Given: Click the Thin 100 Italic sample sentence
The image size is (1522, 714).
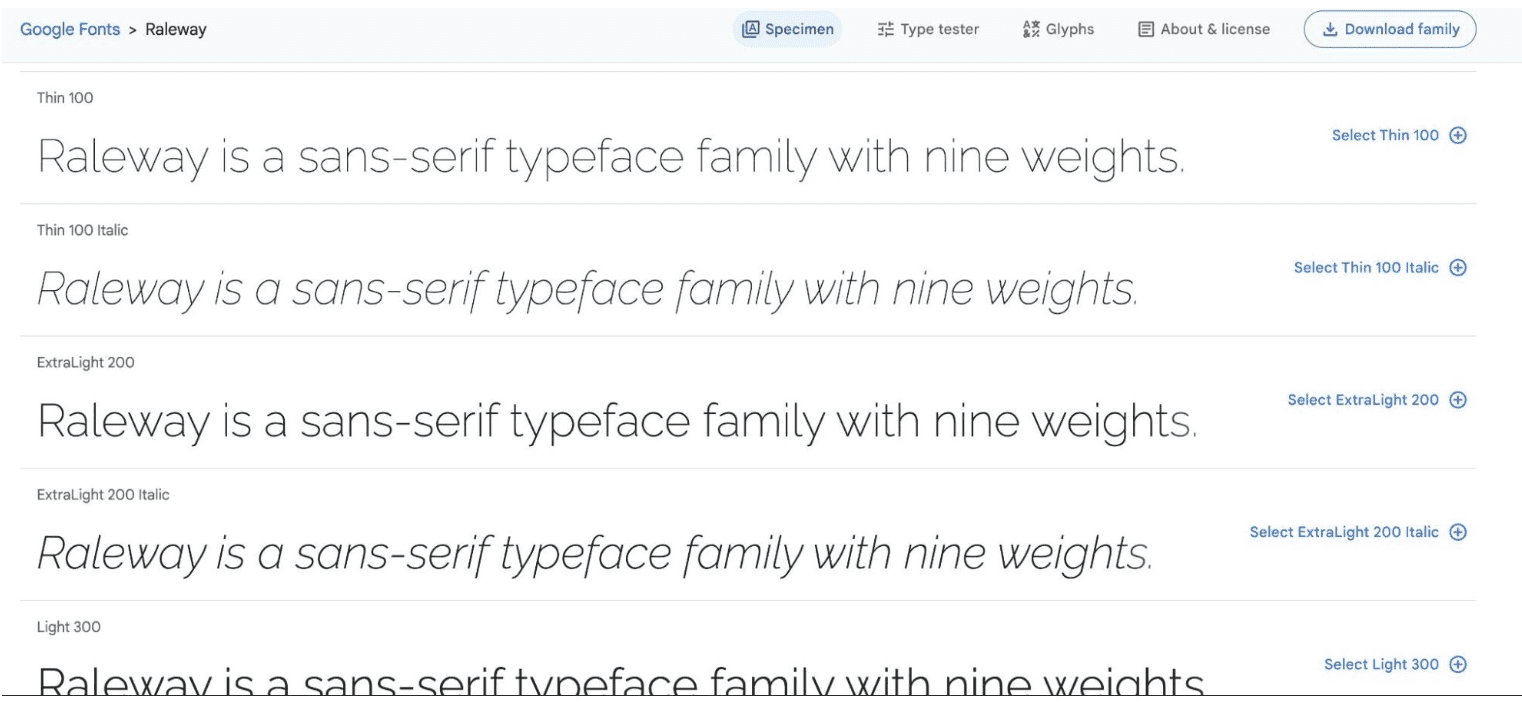Looking at the screenshot, I should 588,291.
